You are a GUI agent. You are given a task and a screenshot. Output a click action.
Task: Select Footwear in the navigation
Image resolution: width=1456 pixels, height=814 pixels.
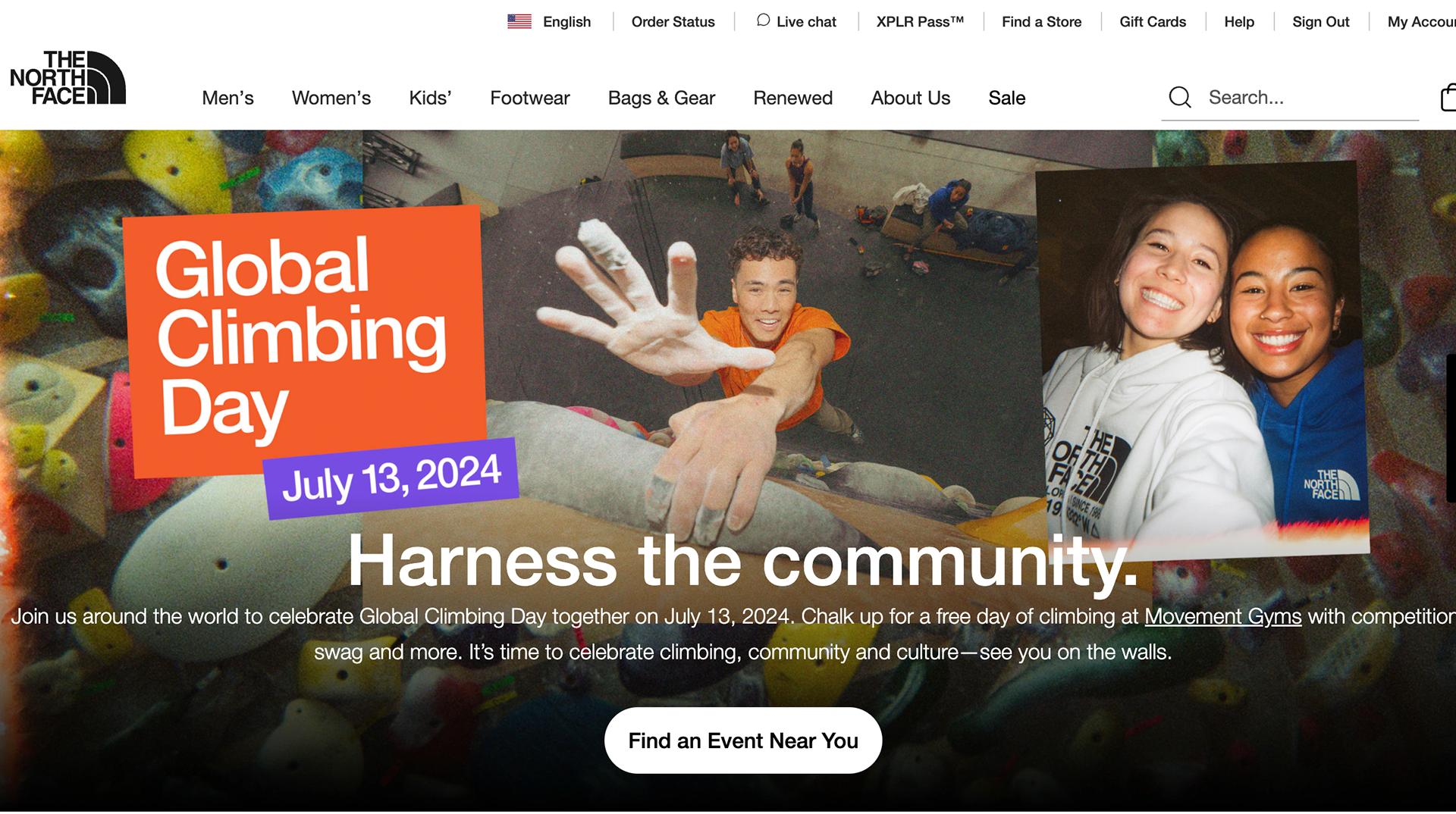coord(529,98)
